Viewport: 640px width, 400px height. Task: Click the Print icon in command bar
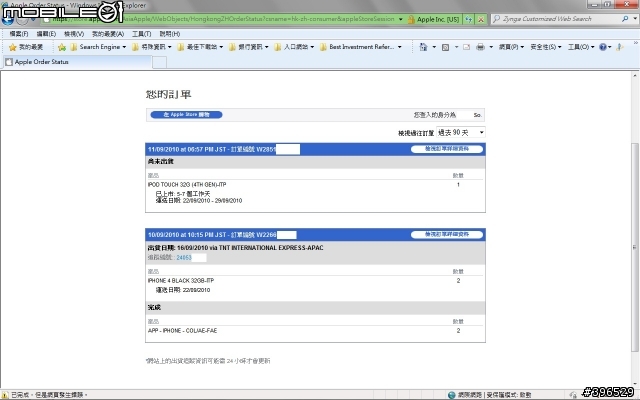click(480, 47)
